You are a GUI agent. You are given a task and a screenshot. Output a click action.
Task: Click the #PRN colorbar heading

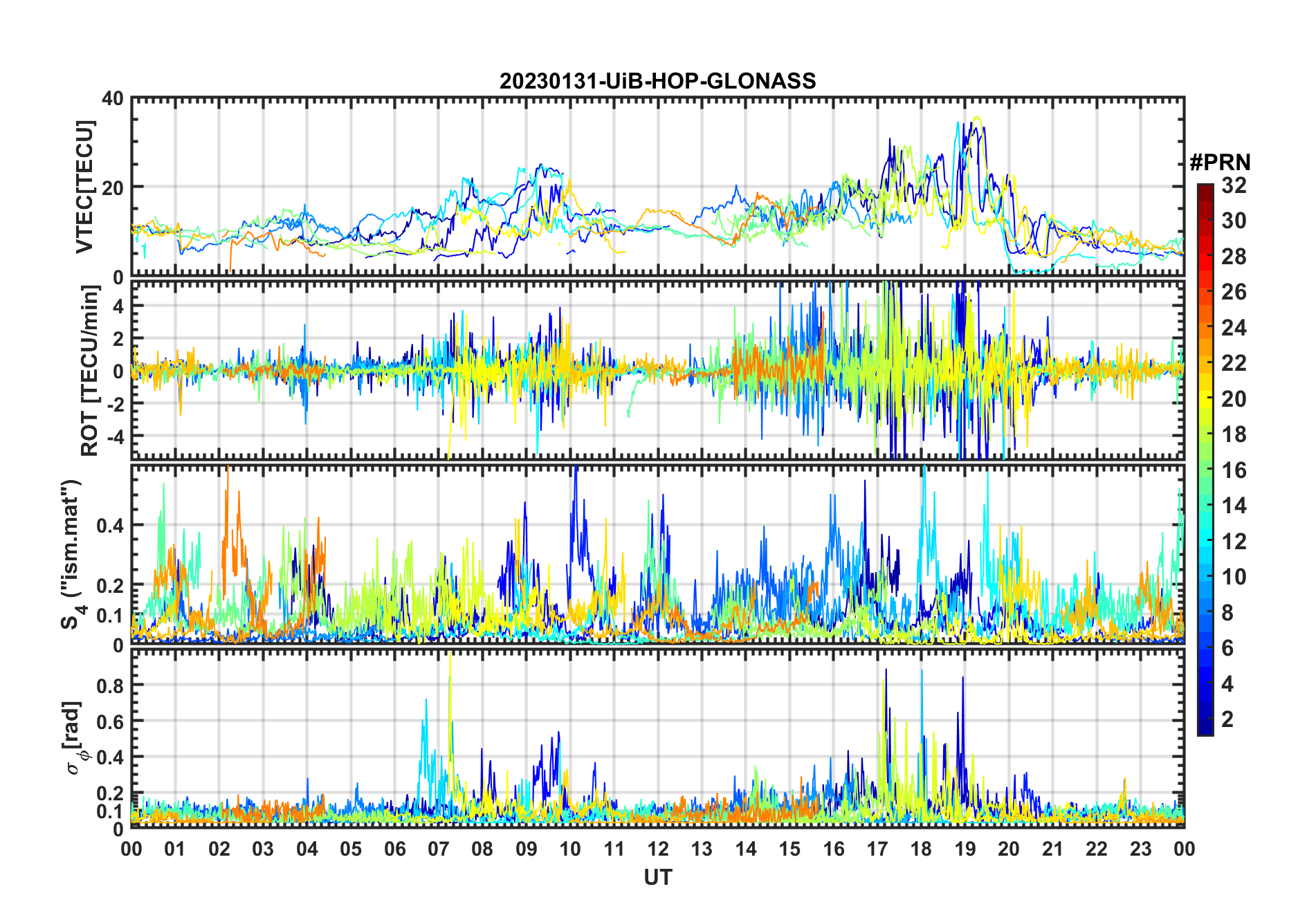pos(1220,163)
